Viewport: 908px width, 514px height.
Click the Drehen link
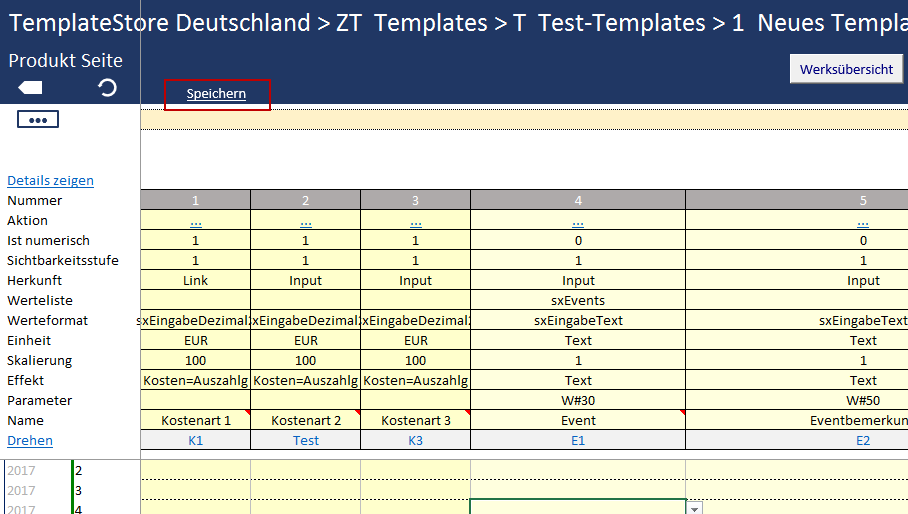30,441
